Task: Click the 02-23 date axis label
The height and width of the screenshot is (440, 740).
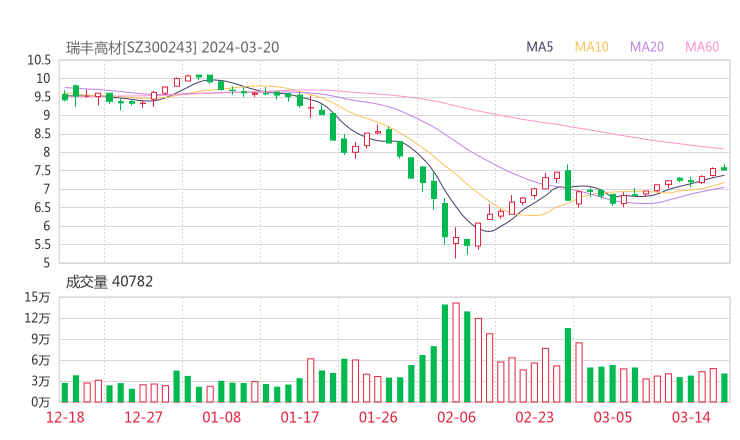Action: (x=534, y=417)
